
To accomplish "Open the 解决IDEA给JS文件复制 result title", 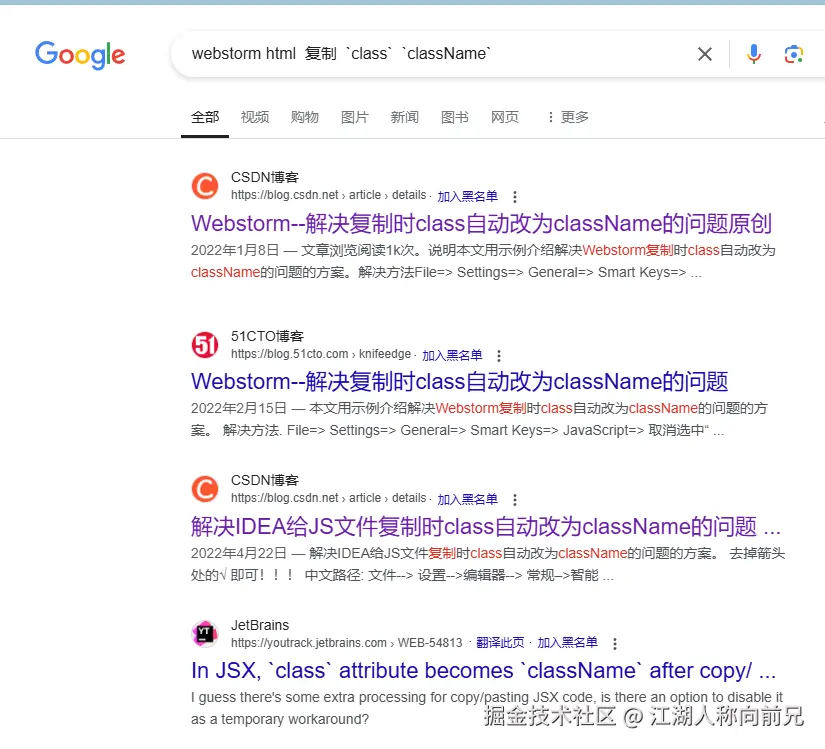I will (486, 527).
